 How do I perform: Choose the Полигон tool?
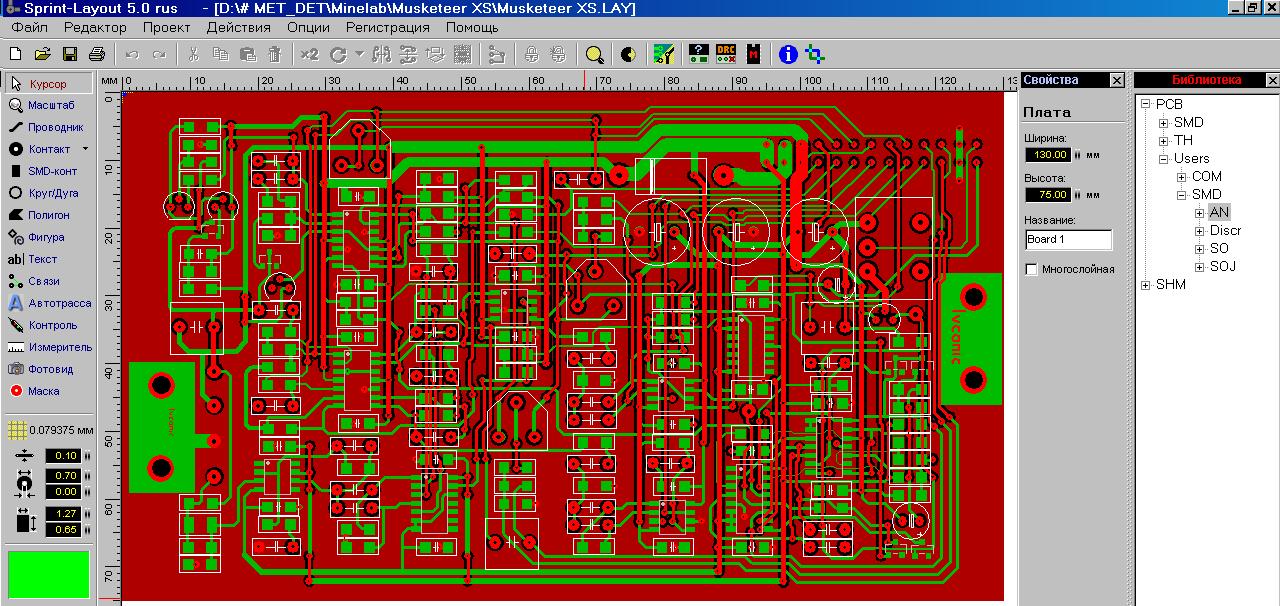point(47,215)
